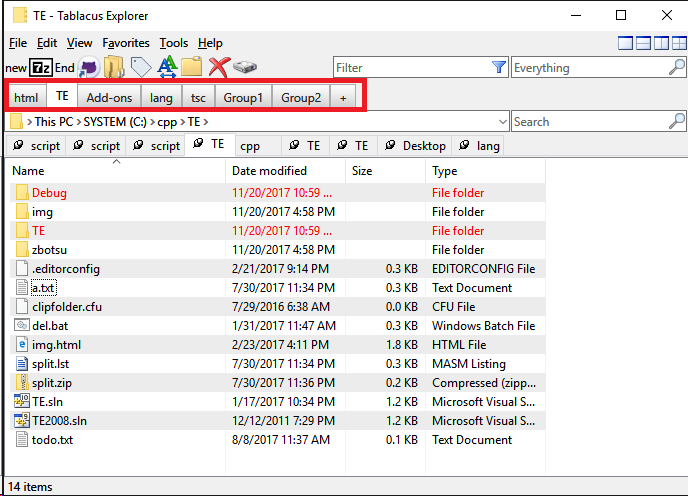
Task: Sort by Date modified column header
Action: (285, 171)
